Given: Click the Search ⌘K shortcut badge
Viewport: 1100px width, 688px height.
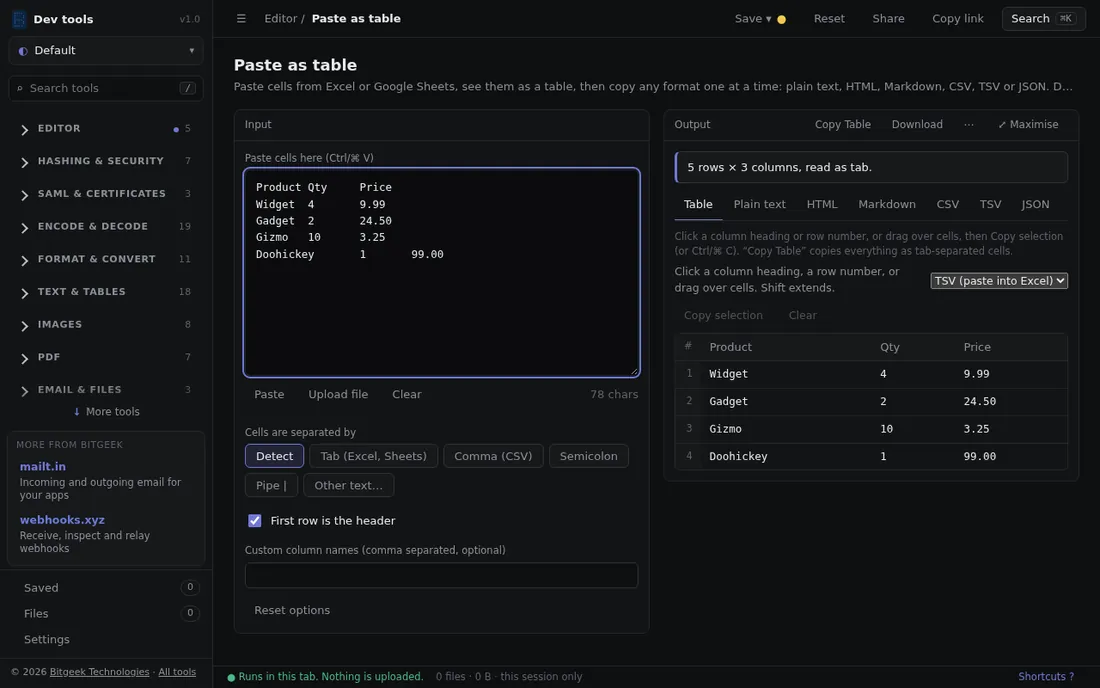Looking at the screenshot, I should click(1065, 19).
